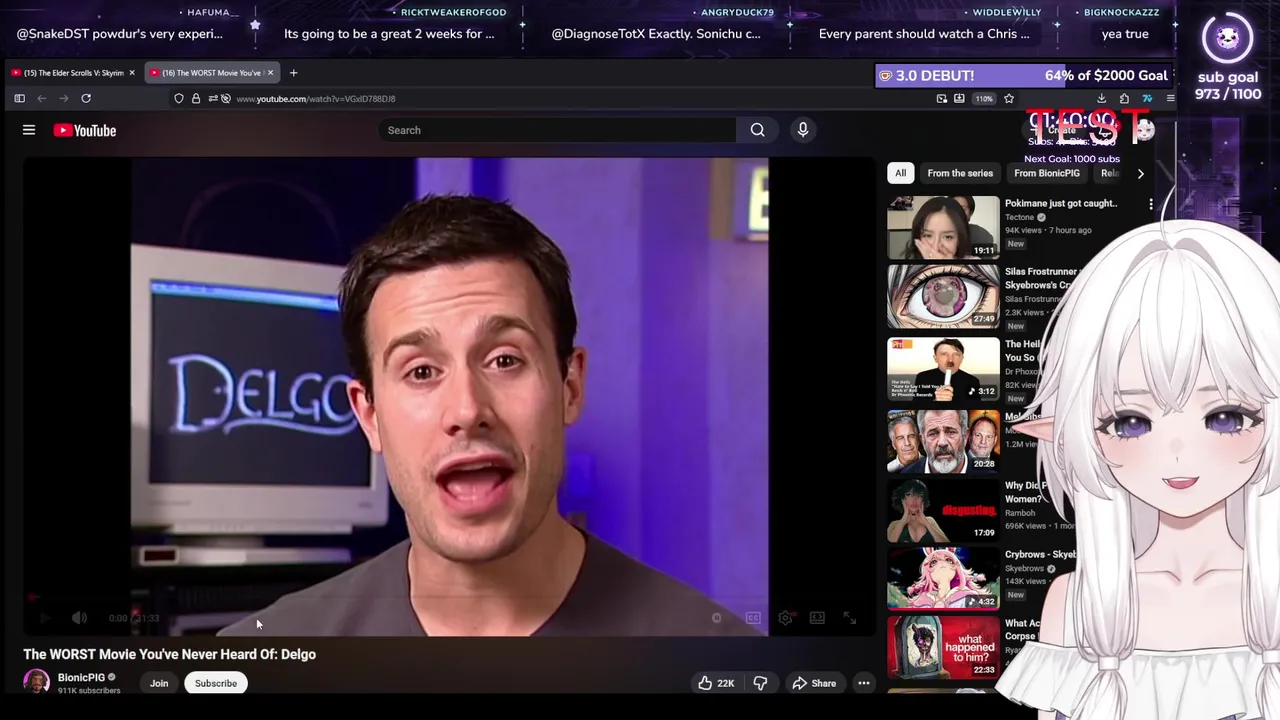Image resolution: width=1280 pixels, height=720 pixels.
Task: Play the video with the play button
Action: click(x=44, y=618)
